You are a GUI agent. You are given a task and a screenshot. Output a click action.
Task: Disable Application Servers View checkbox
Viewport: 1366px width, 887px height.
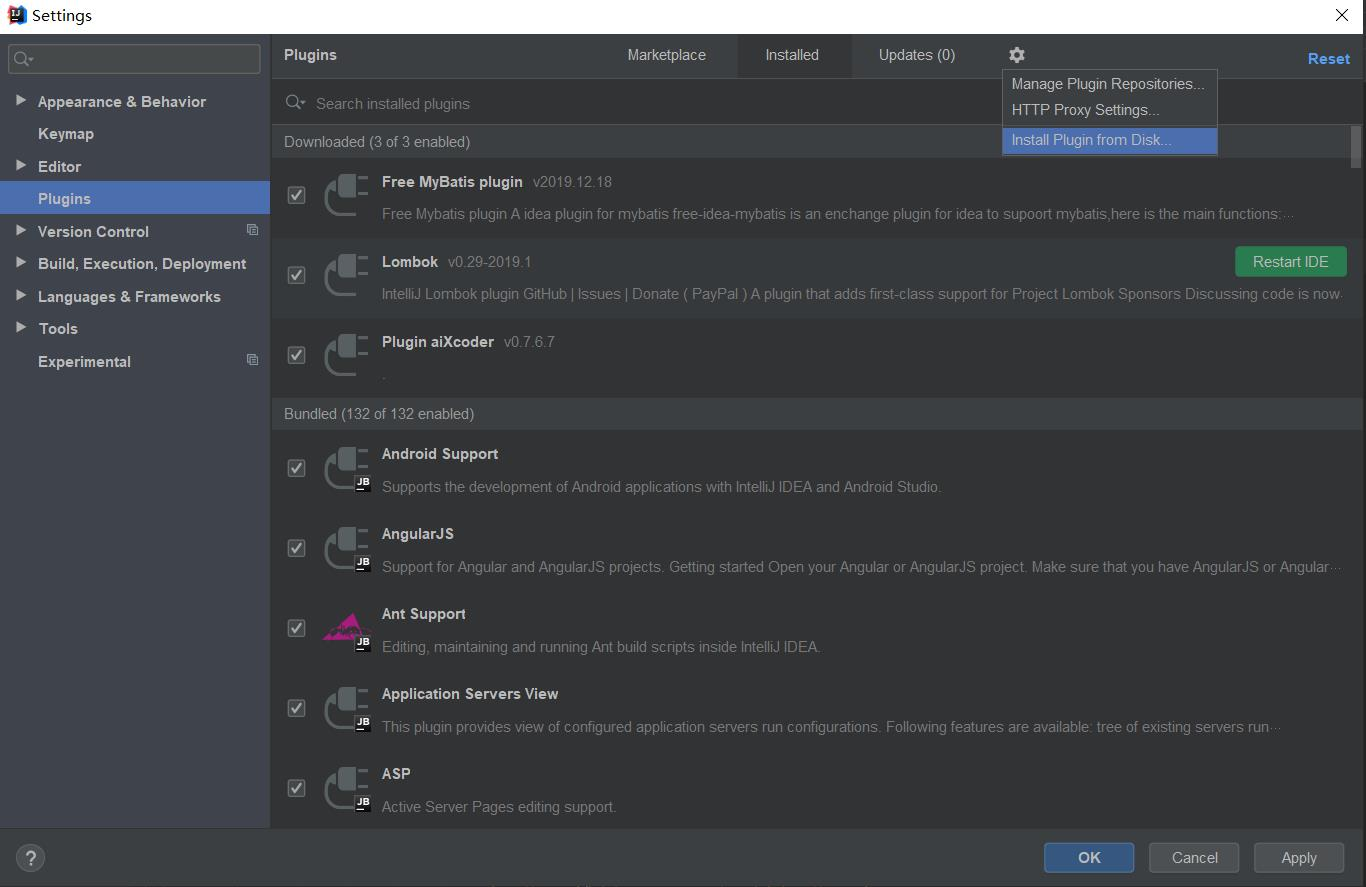pyautogui.click(x=296, y=708)
